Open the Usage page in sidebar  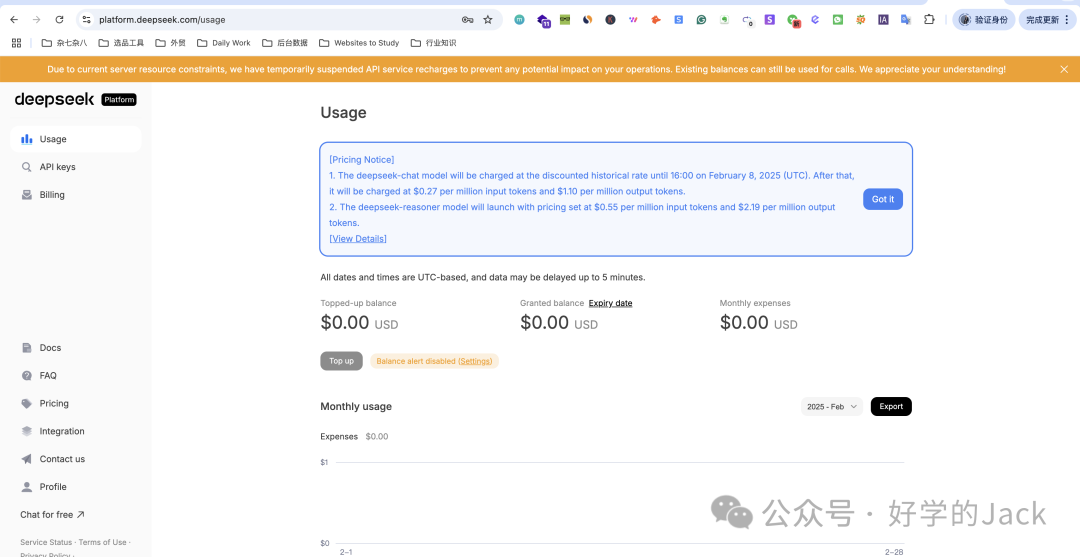click(x=76, y=139)
